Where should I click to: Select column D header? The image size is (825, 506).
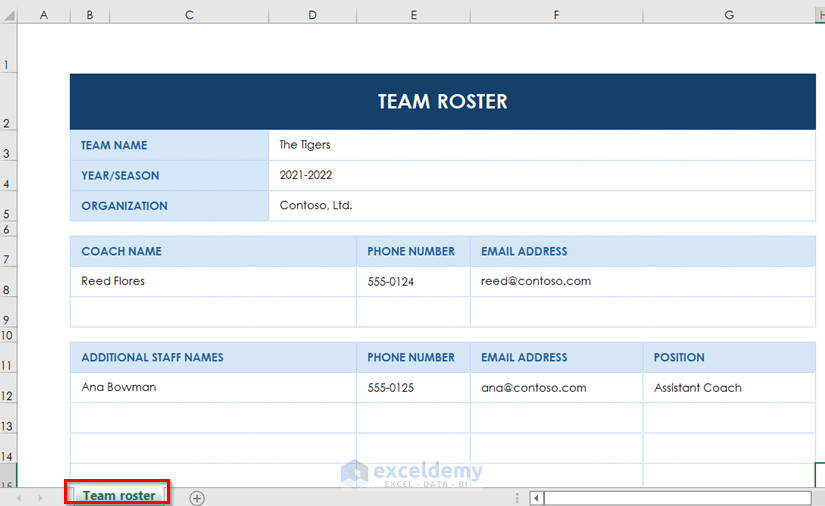pos(313,15)
